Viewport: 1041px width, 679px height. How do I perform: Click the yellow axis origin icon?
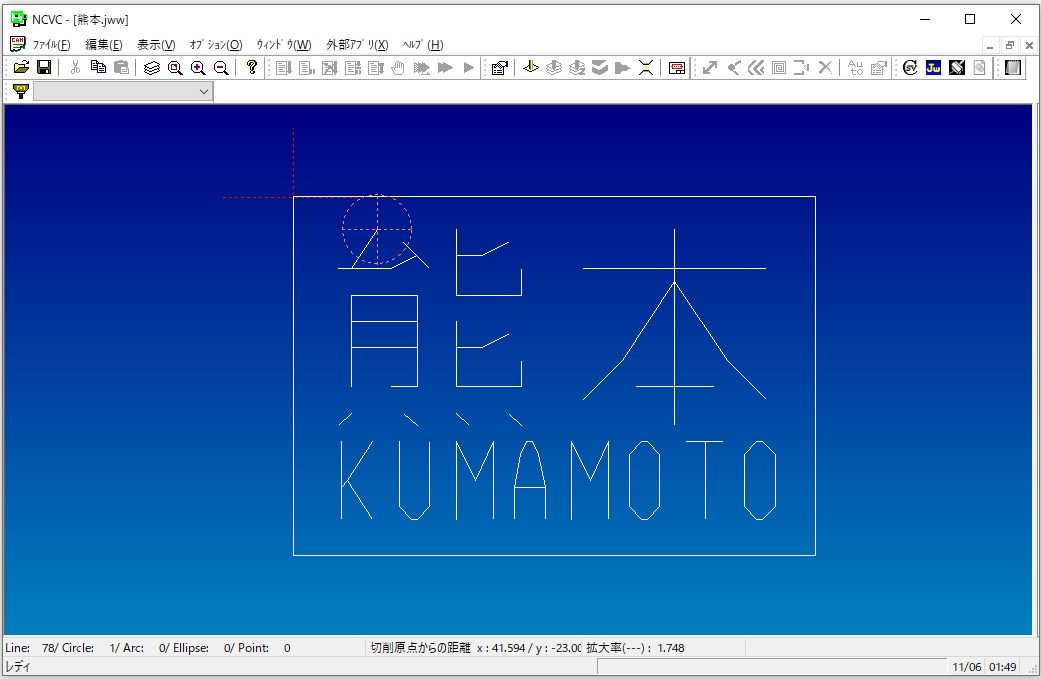click(531, 68)
